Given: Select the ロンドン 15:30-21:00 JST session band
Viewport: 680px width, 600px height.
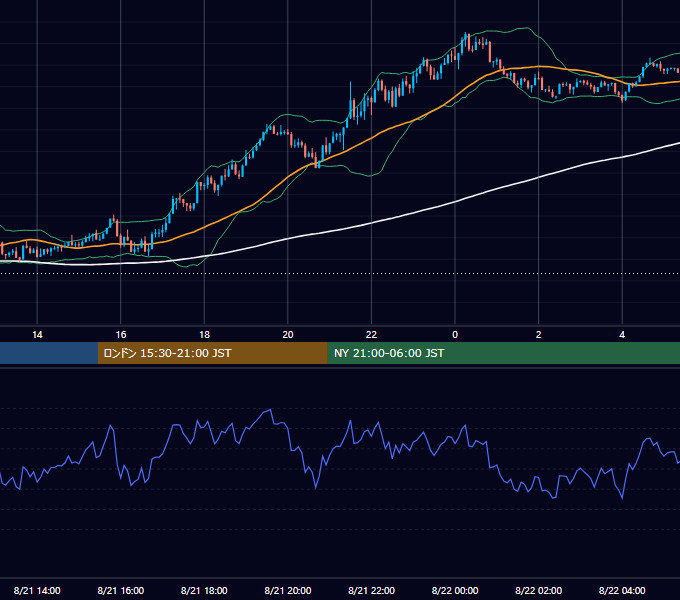Looking at the screenshot, I should (212, 353).
